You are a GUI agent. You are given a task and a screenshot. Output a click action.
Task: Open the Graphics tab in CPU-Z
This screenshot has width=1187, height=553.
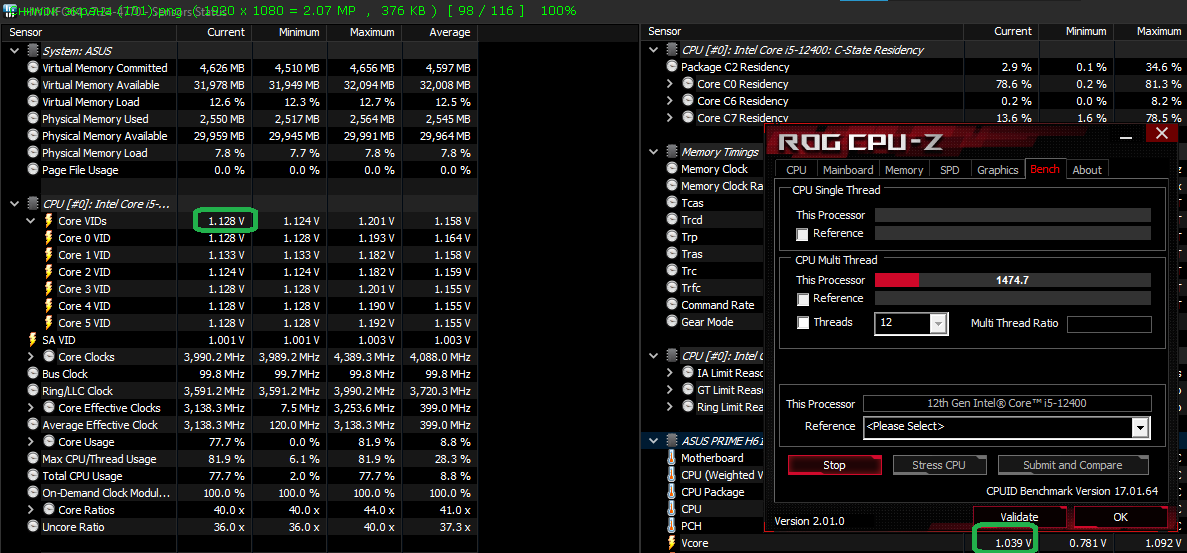[x=997, y=169]
